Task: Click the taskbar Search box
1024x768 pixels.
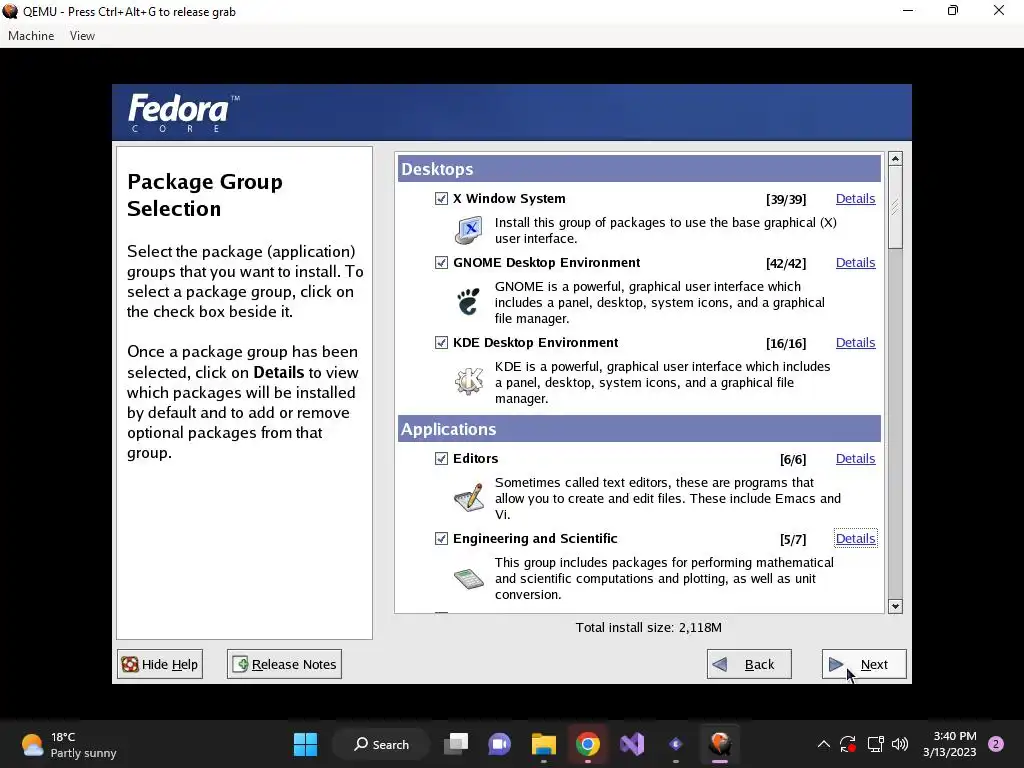Action: (x=381, y=744)
